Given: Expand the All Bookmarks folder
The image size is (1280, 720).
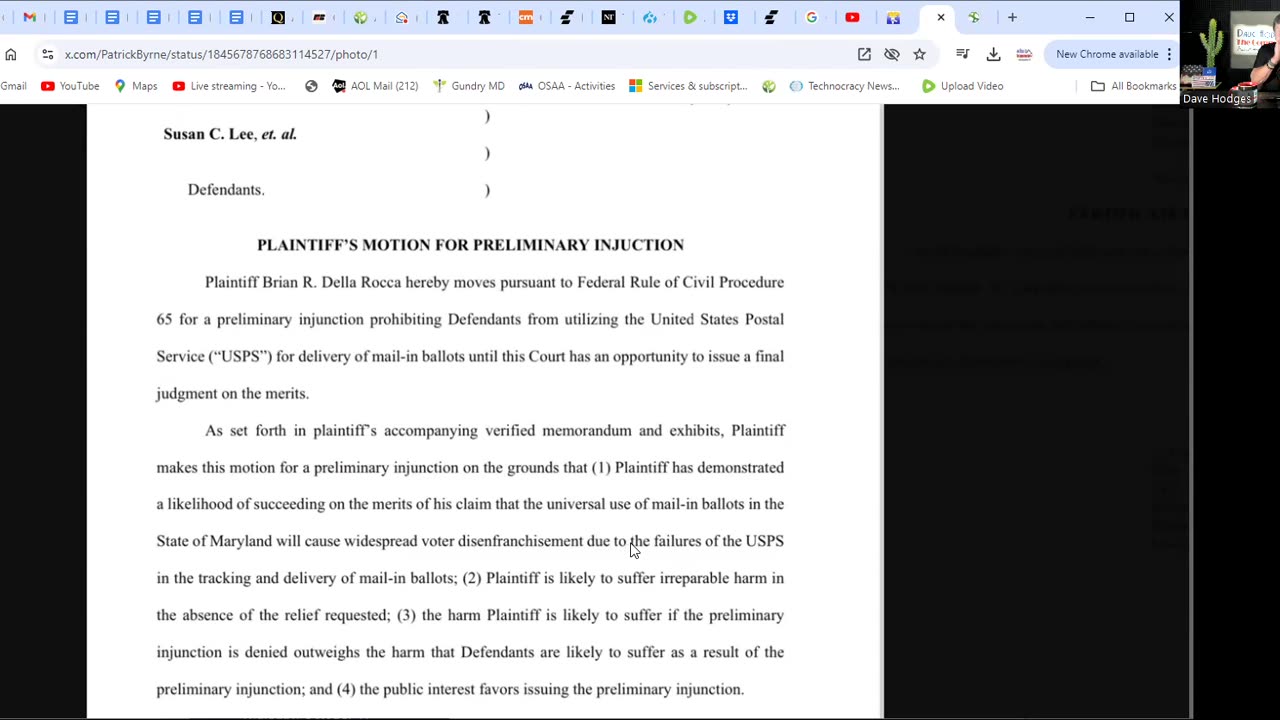Looking at the screenshot, I should point(1133,86).
